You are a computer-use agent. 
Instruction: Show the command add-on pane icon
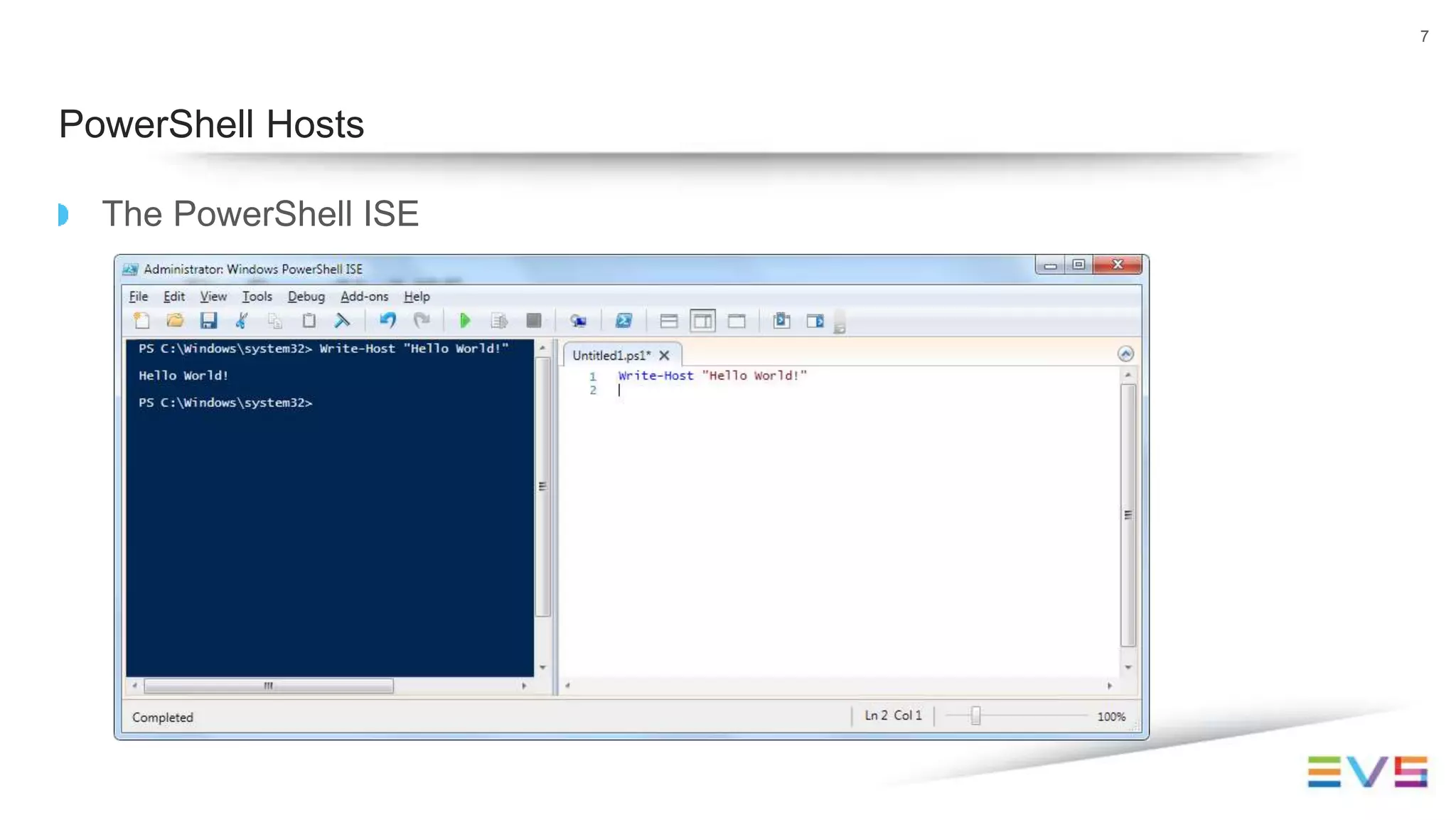pyautogui.click(x=815, y=321)
